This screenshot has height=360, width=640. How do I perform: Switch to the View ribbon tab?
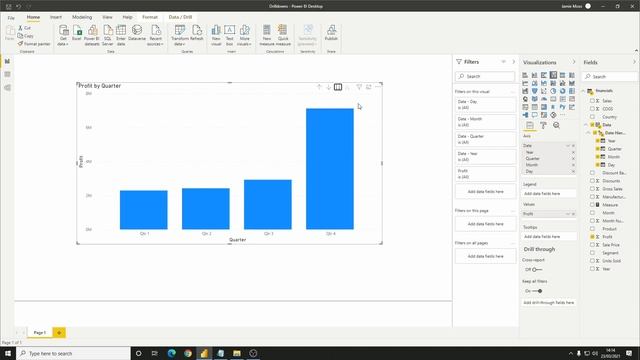click(x=107, y=17)
